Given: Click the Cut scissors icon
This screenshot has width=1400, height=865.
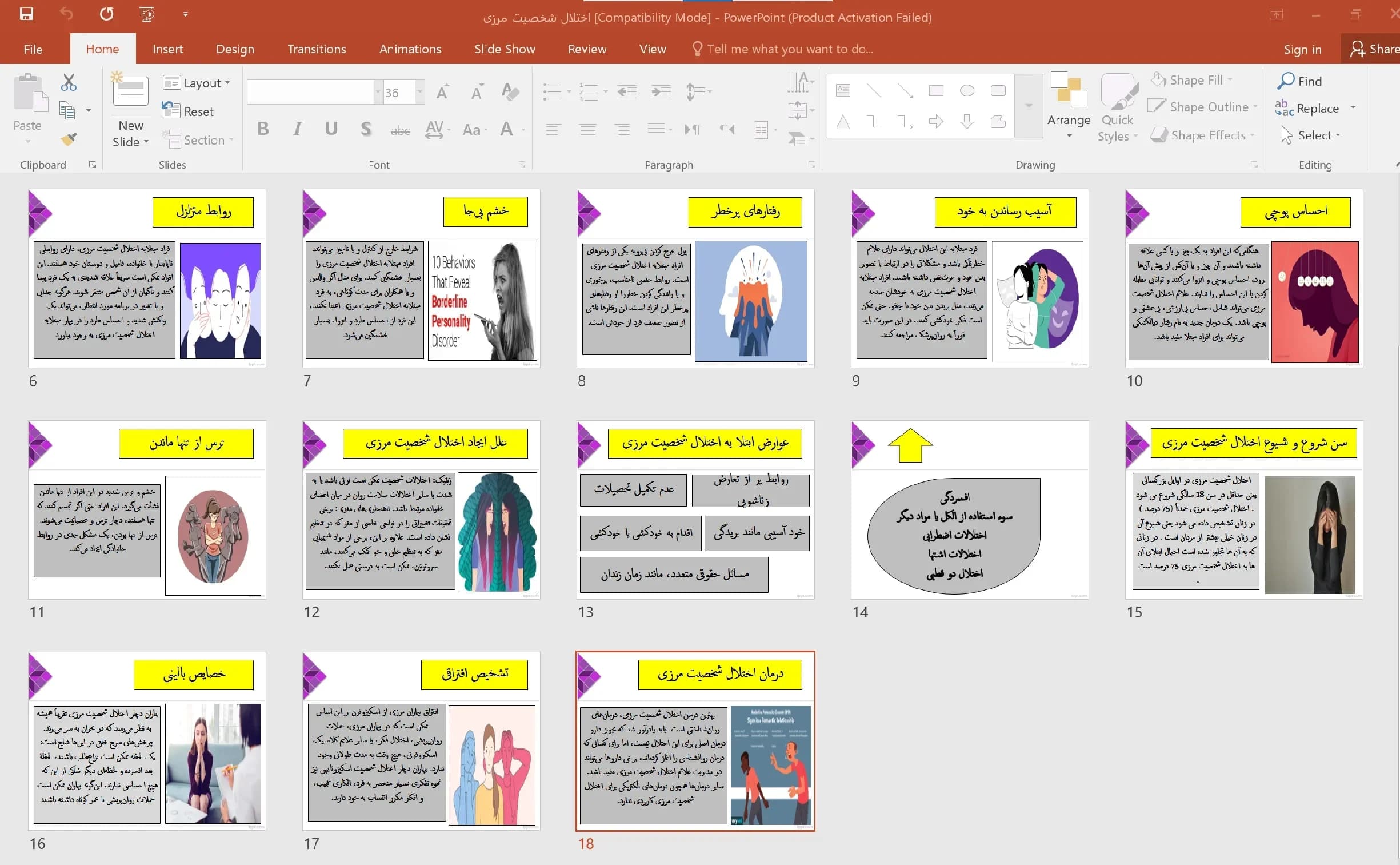Looking at the screenshot, I should [x=69, y=83].
